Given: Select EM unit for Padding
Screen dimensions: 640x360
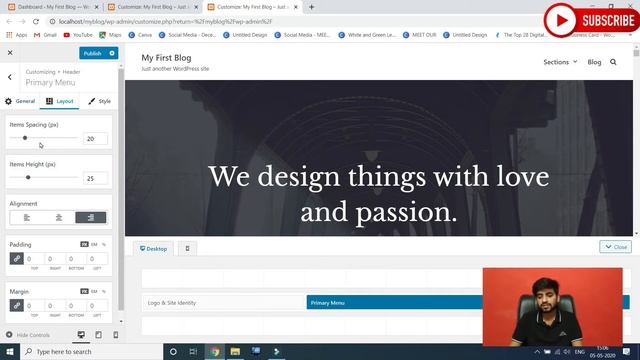Looking at the screenshot, I should tap(94, 244).
